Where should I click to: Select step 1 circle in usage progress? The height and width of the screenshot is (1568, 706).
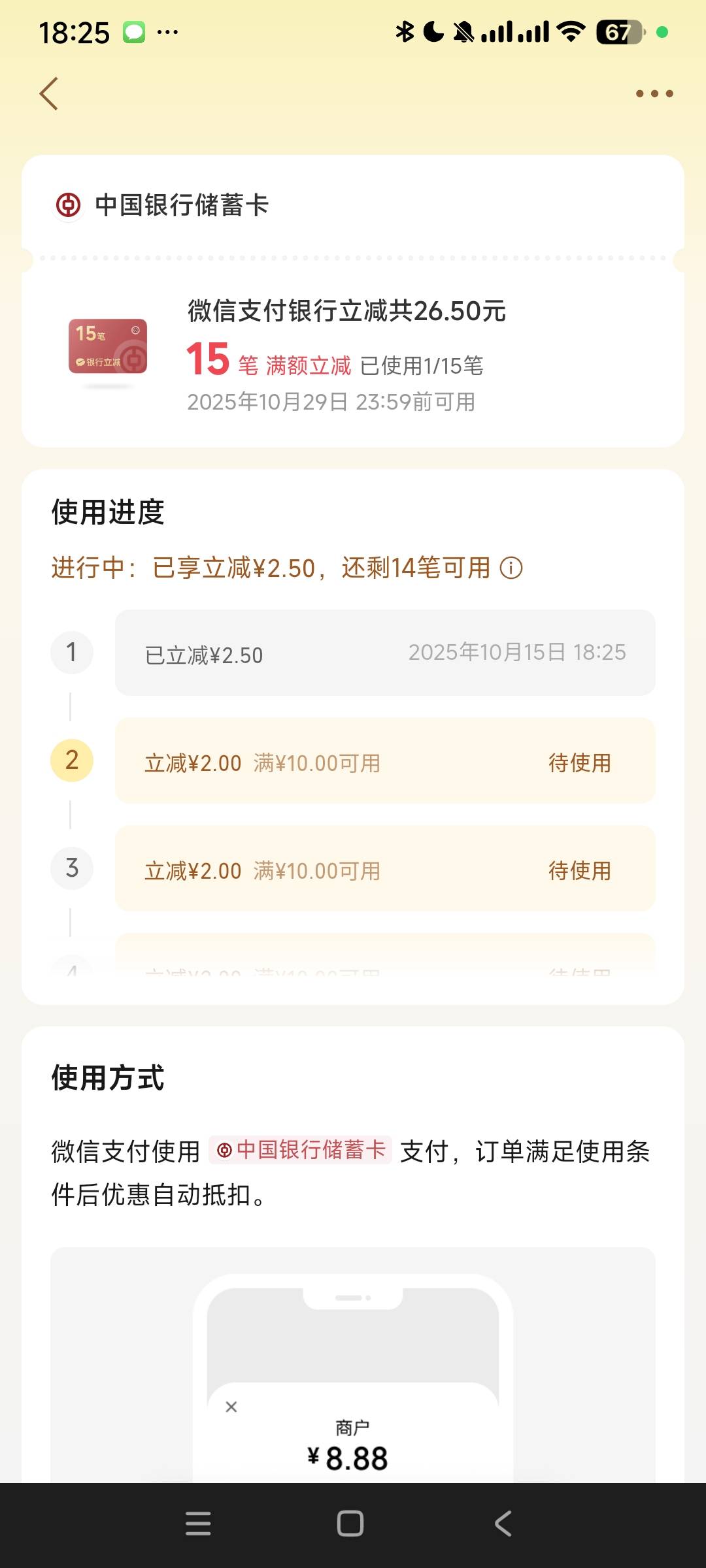coord(72,652)
